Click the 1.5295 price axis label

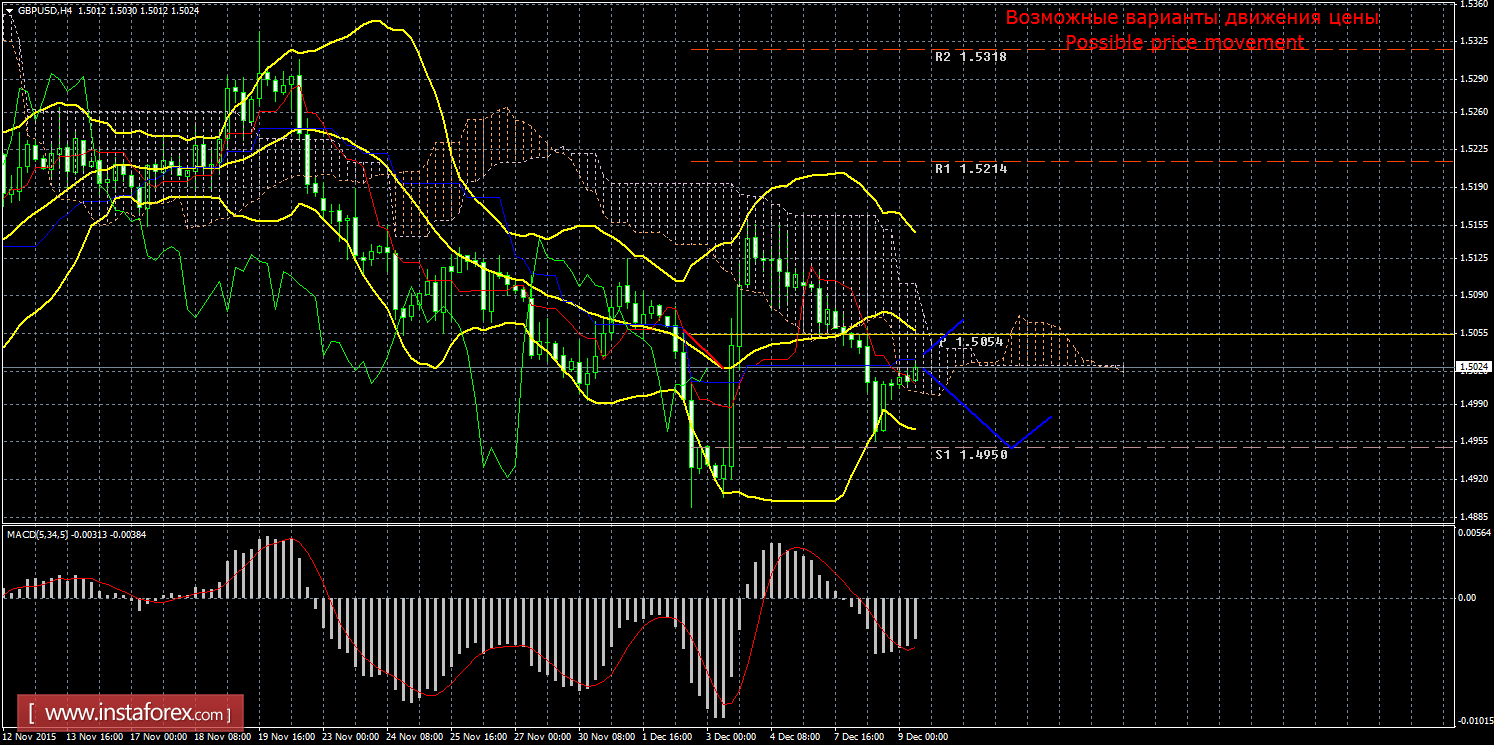click(1474, 78)
